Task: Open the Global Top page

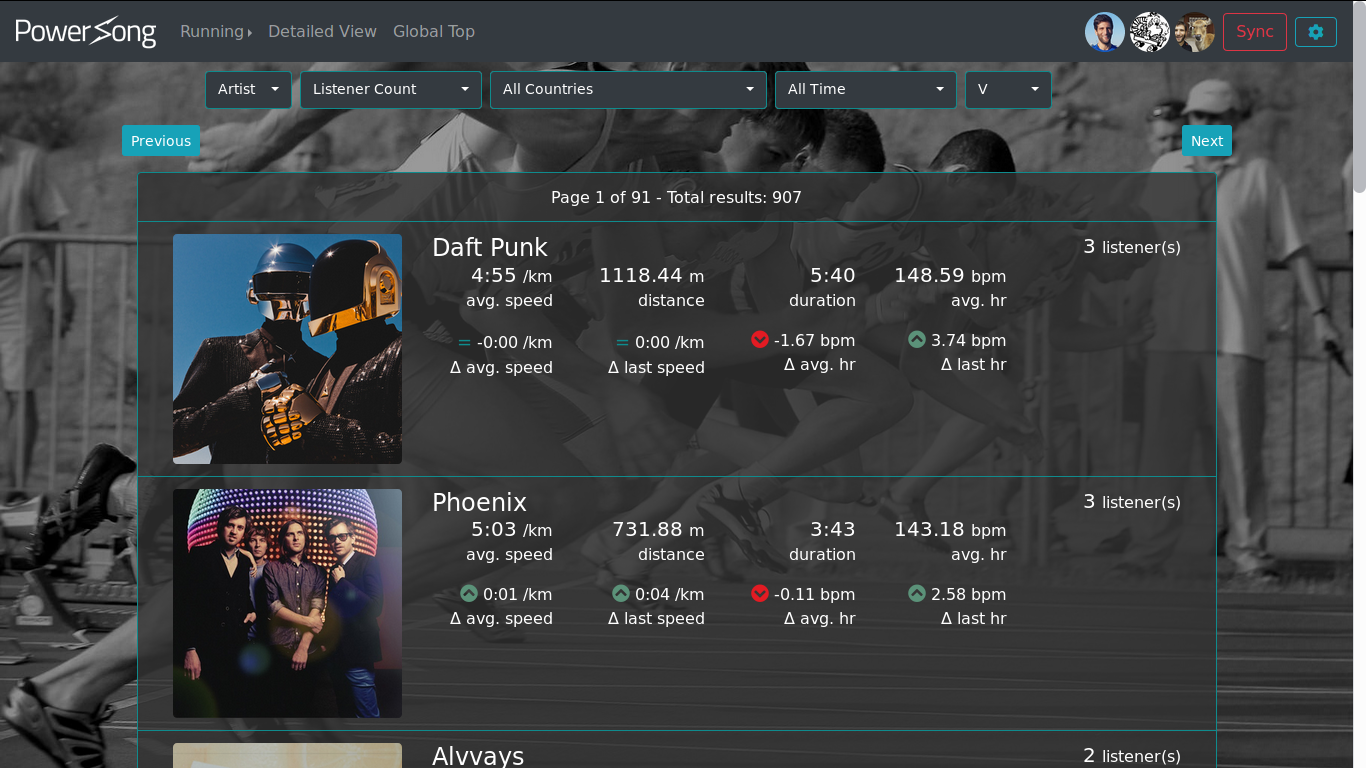Action: pyautogui.click(x=434, y=32)
